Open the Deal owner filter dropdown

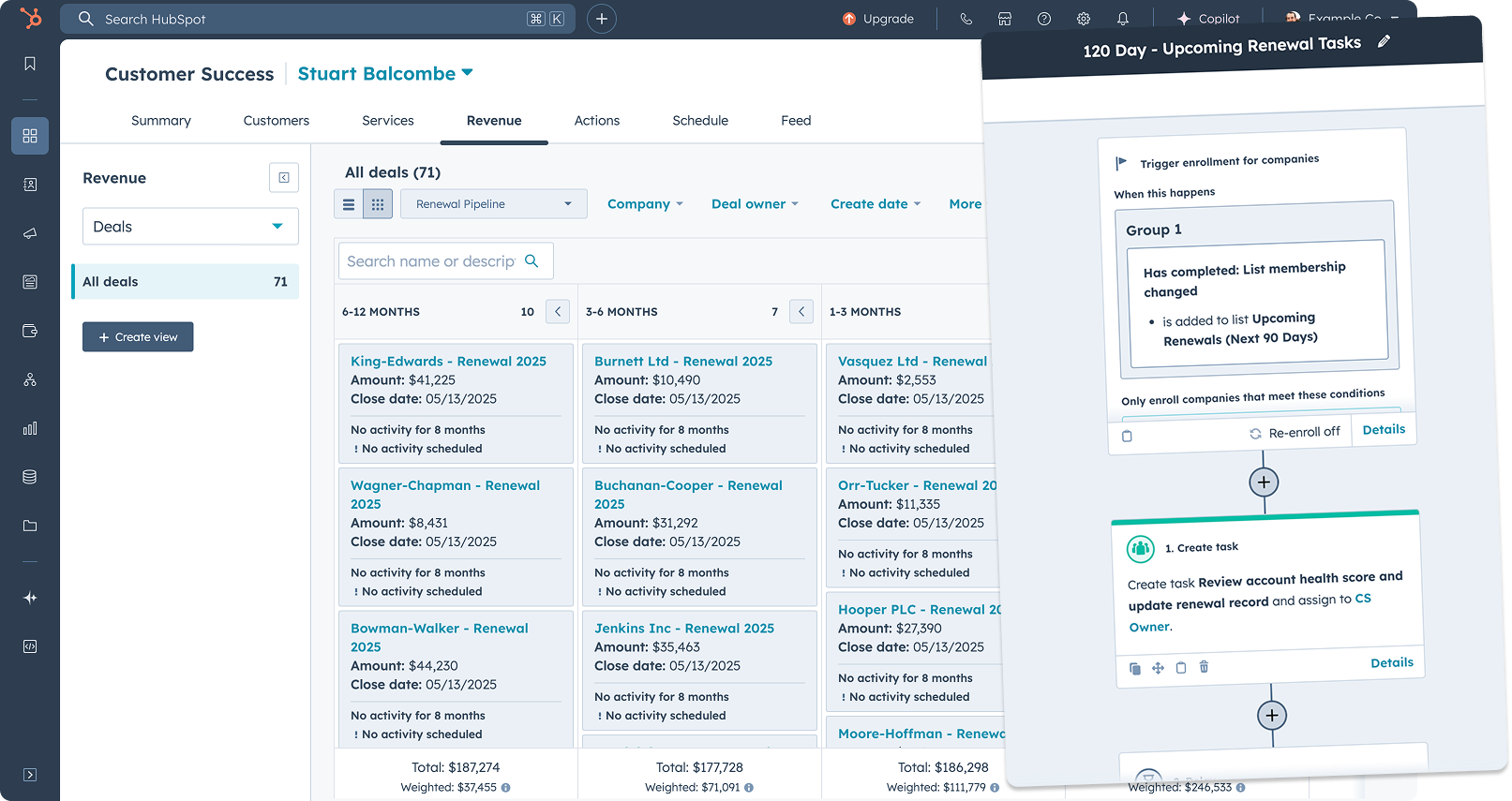click(x=755, y=204)
